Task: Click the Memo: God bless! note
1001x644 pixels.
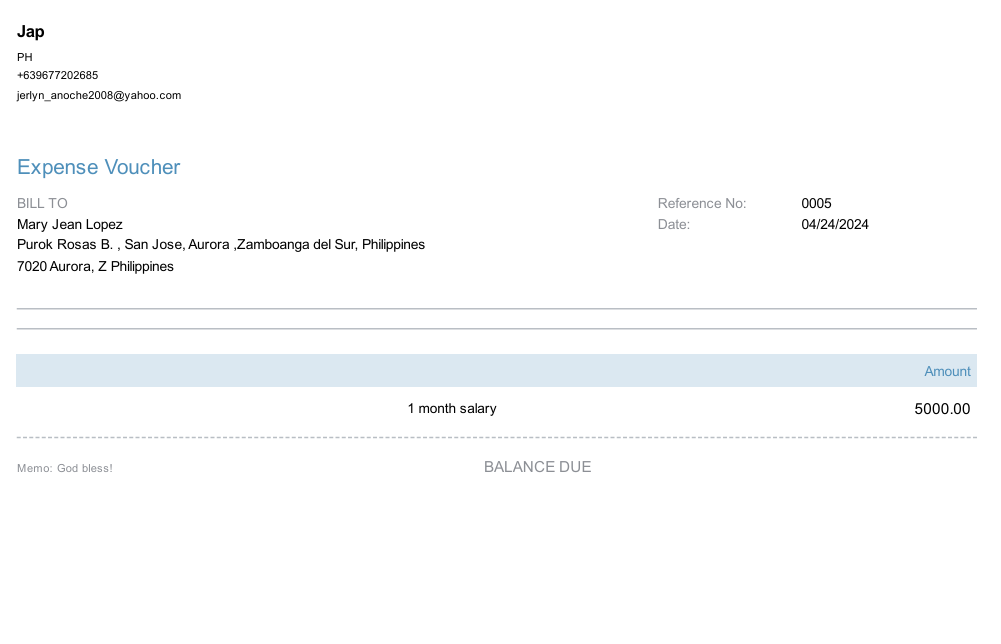Action: coord(64,468)
